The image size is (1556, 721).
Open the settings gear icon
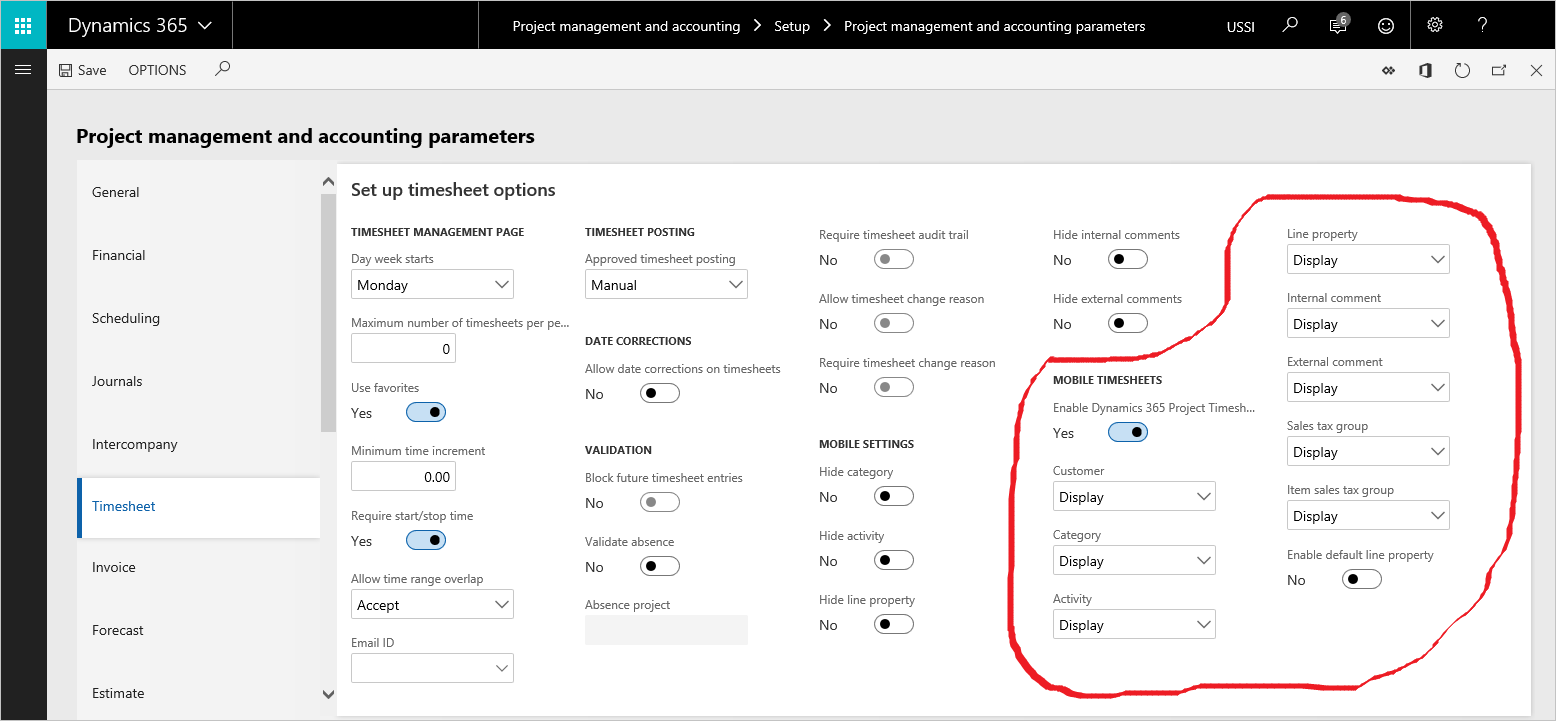tap(1435, 25)
